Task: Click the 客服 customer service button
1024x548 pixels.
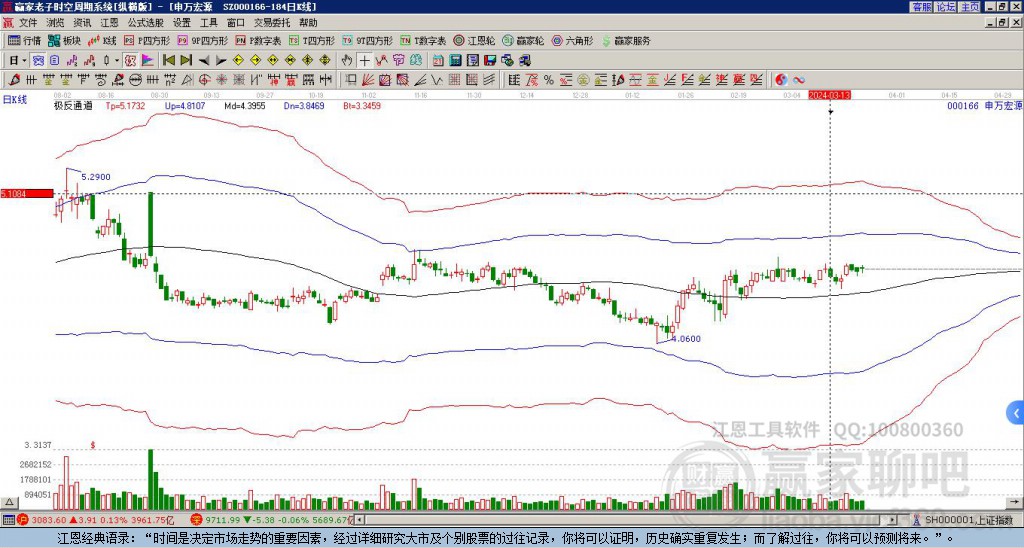Action: coord(921,7)
